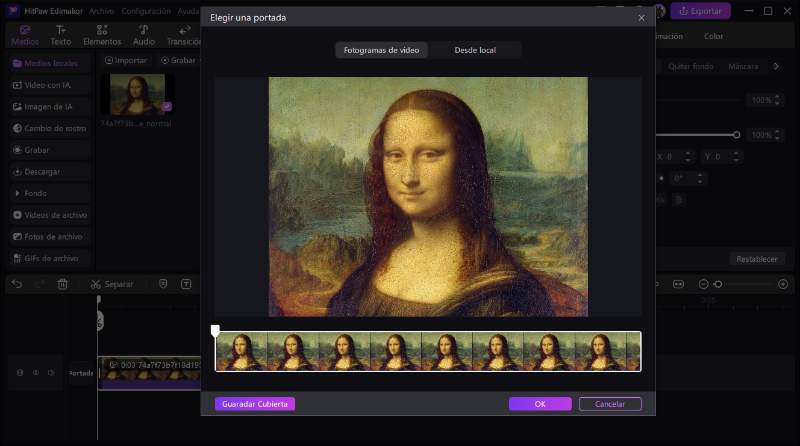This screenshot has height=446, width=800.
Task: Lock the timeline track with the lock icon
Action: pyautogui.click(x=20, y=373)
